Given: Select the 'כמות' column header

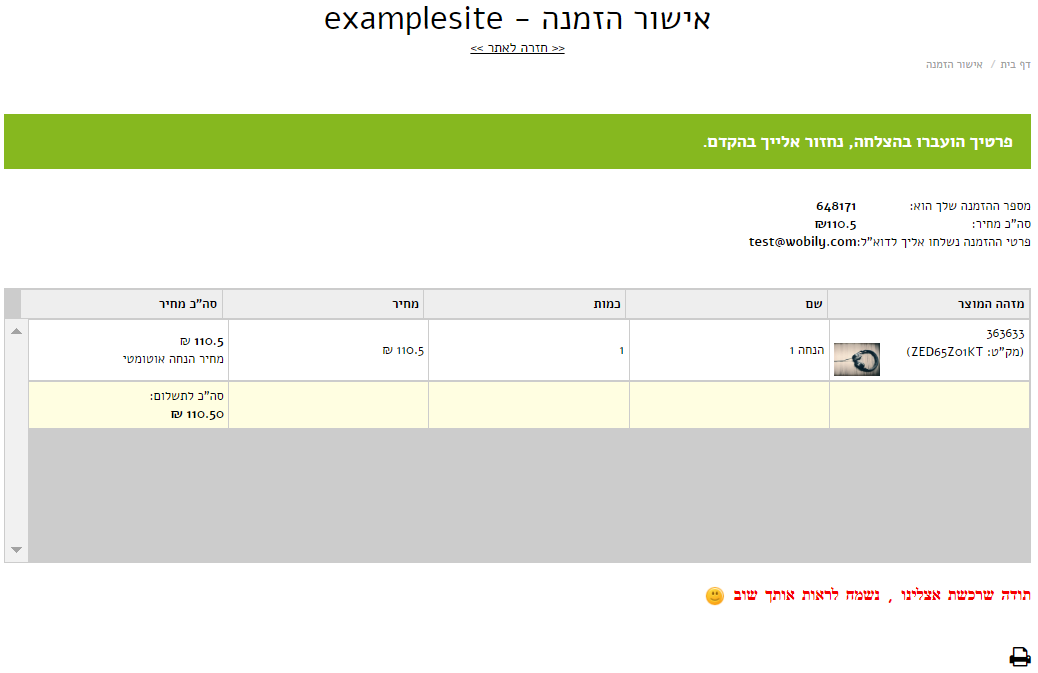Looking at the screenshot, I should click(x=525, y=304).
